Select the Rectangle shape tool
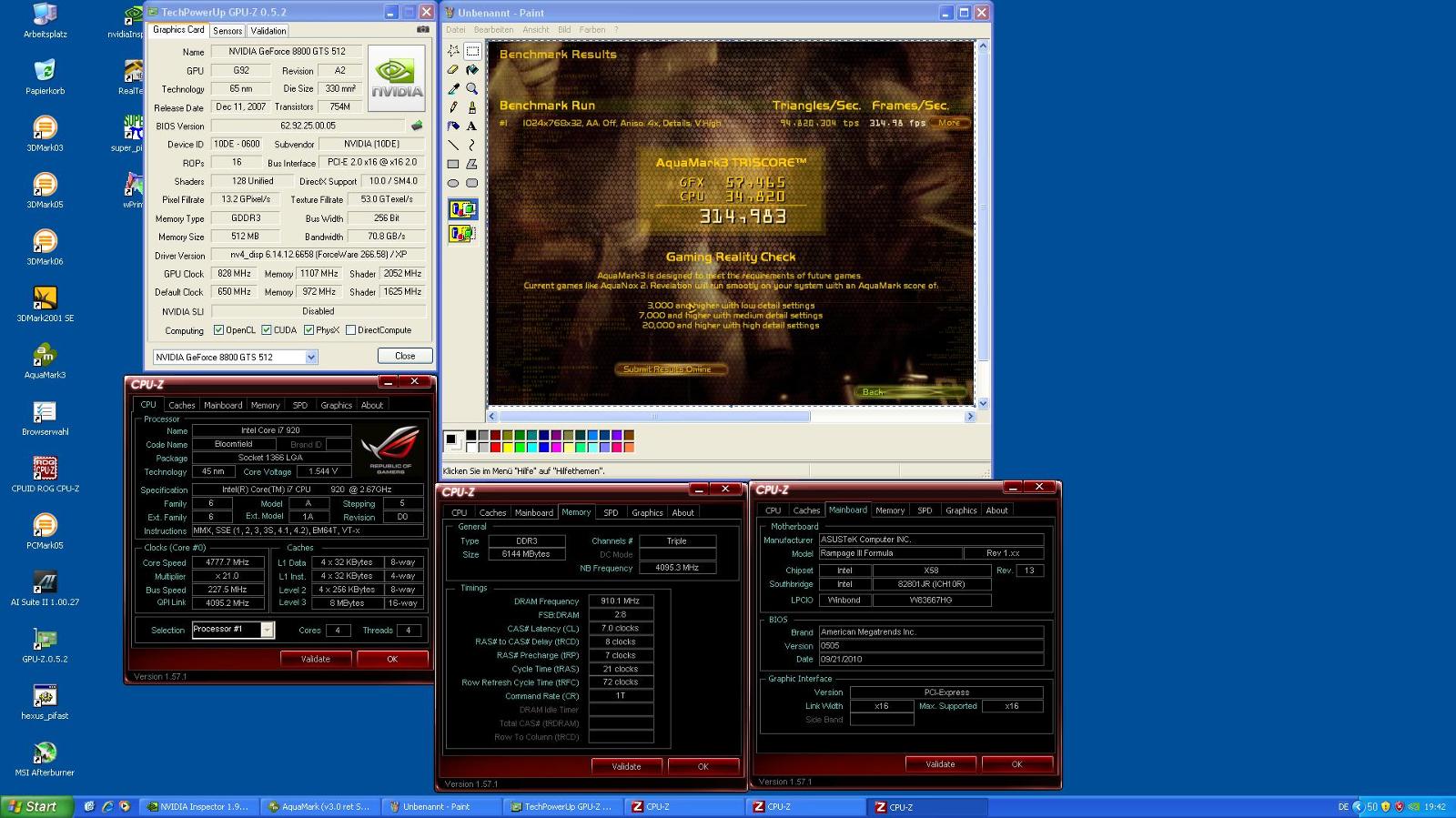Screen dimensions: 1456x818 453,164
